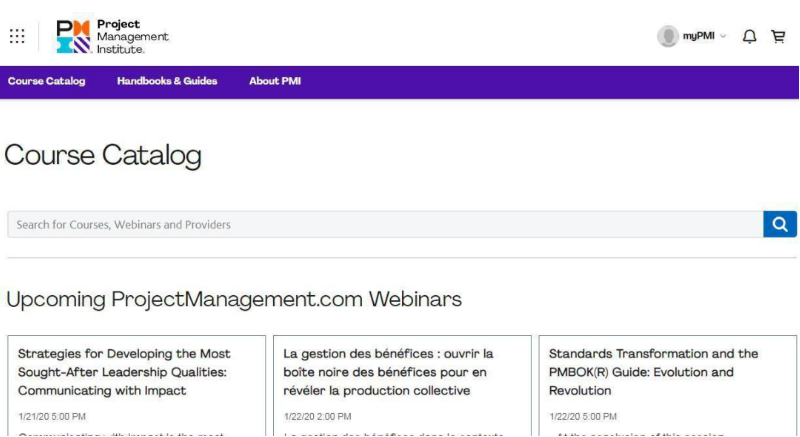Open the shopping cart
The image size is (800, 437).
(x=778, y=36)
